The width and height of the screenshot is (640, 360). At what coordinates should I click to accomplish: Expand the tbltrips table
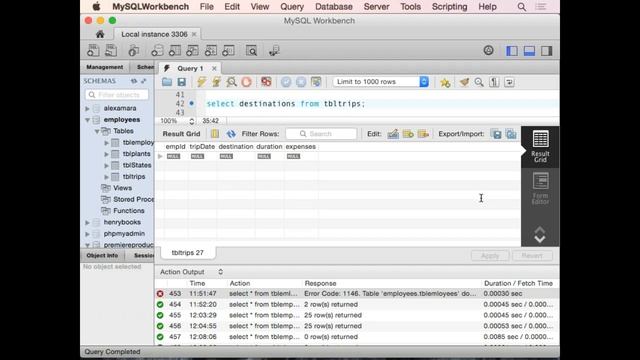click(107, 177)
